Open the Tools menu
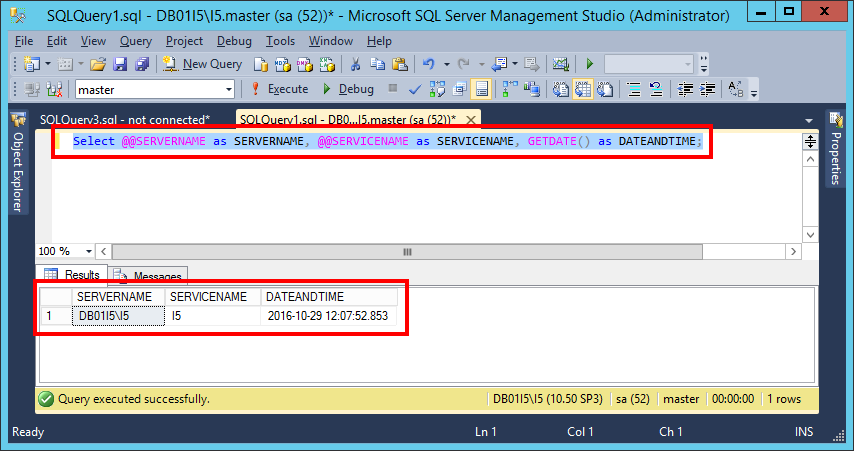Screen dimensions: 854x451 (x=280, y=41)
